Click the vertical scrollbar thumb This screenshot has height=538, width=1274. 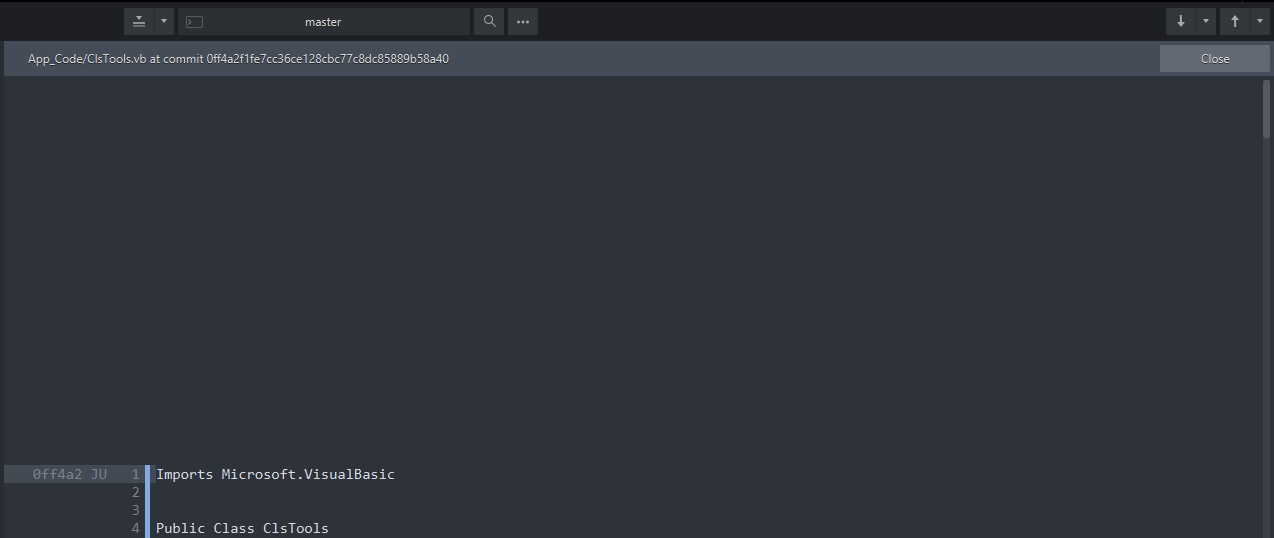tap(1266, 109)
